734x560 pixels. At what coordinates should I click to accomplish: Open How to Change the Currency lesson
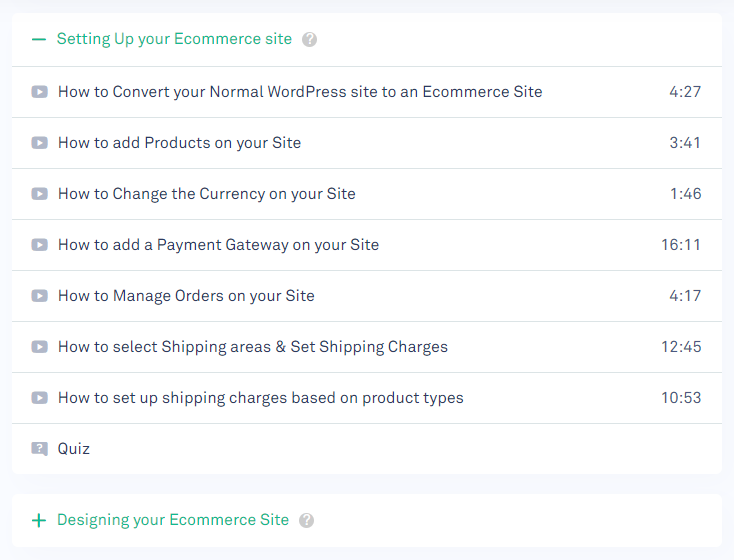pyautogui.click(x=207, y=194)
